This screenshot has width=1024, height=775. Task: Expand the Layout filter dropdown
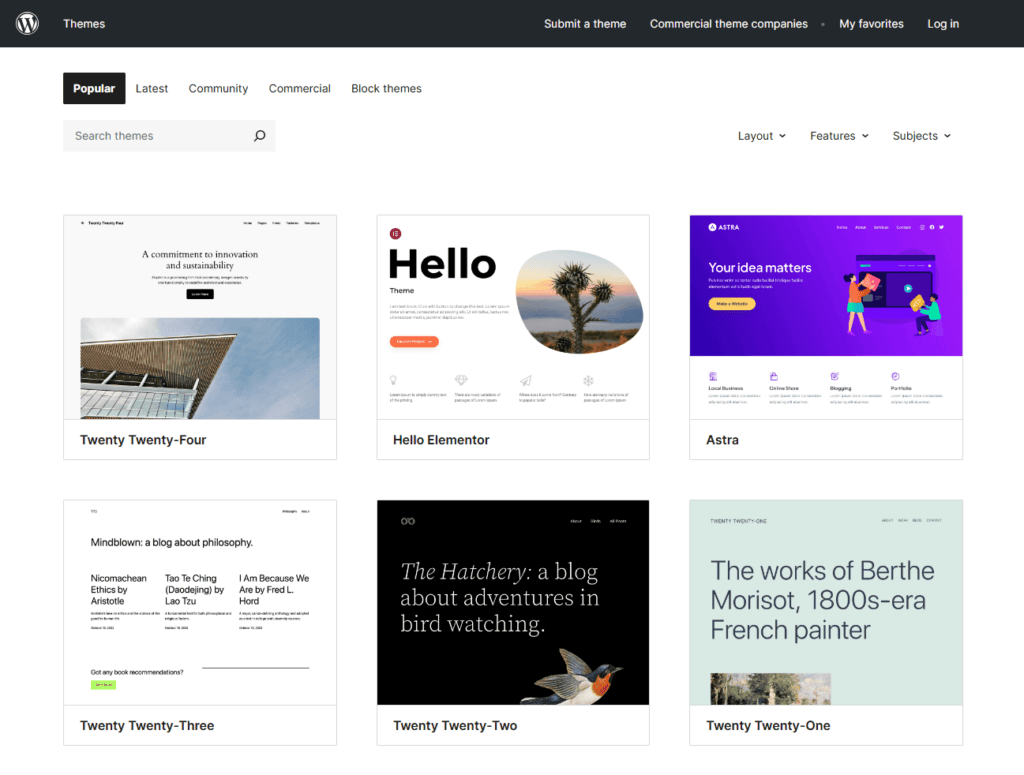click(x=762, y=136)
